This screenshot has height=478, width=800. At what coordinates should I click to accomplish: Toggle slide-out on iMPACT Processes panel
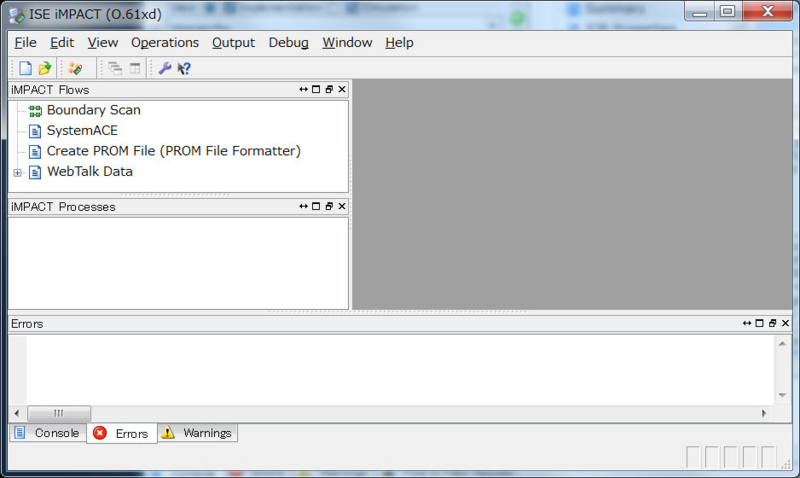(304, 206)
